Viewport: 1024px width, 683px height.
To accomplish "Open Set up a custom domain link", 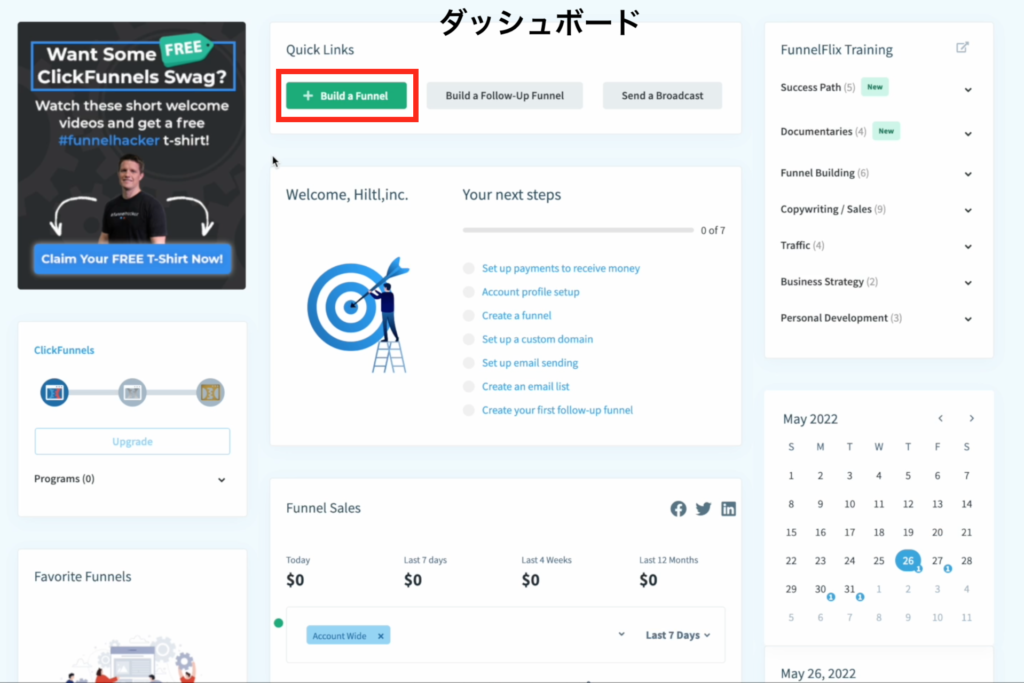I will coord(537,339).
